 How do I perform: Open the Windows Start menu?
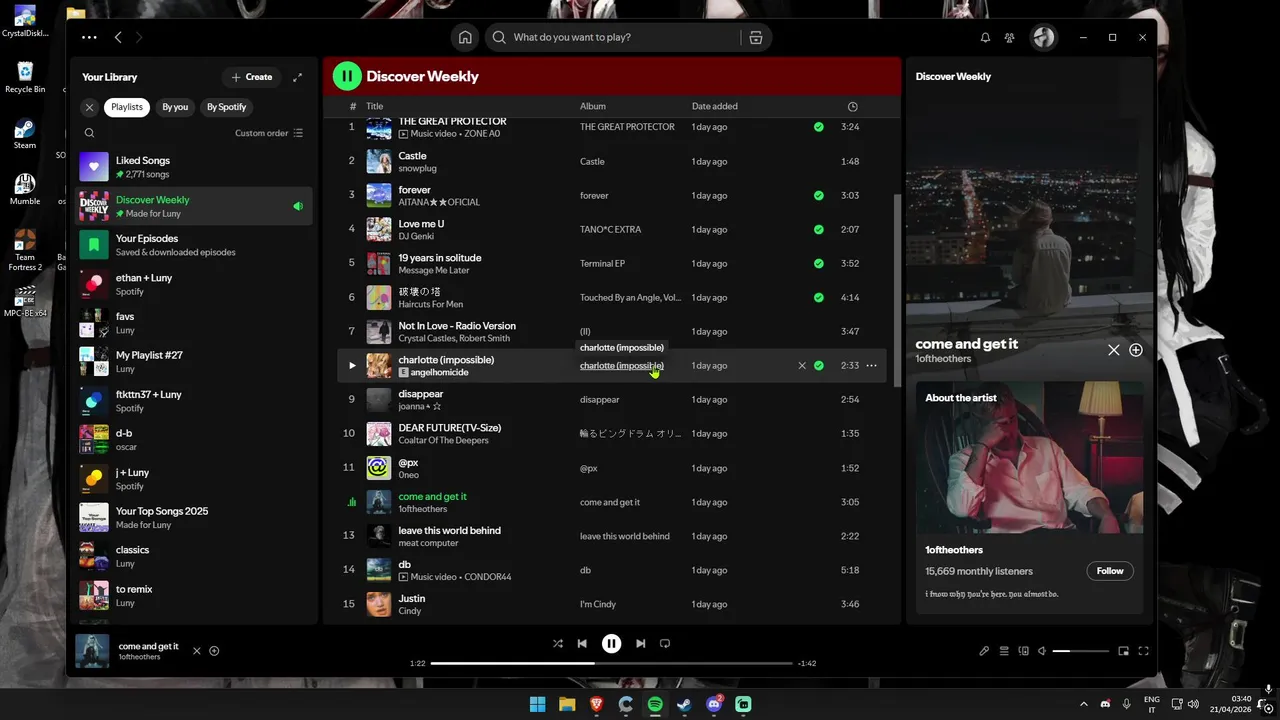coord(537,704)
